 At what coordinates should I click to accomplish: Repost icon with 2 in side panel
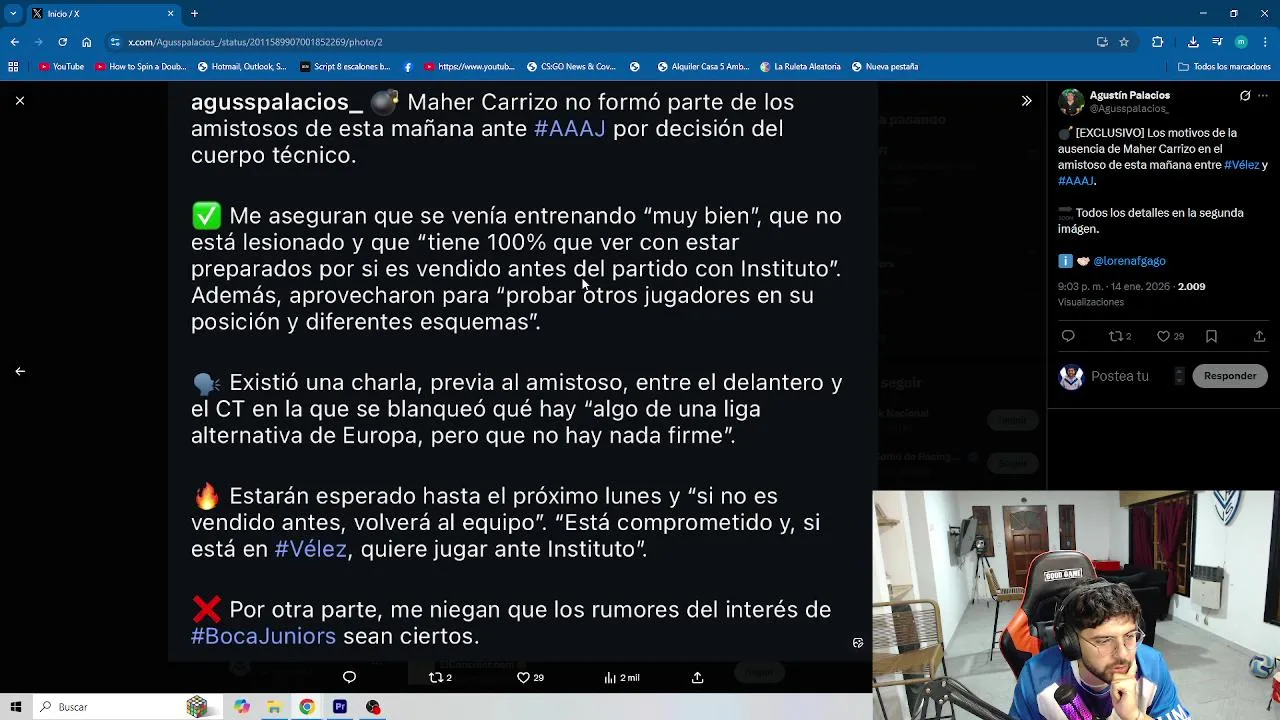click(x=1119, y=337)
